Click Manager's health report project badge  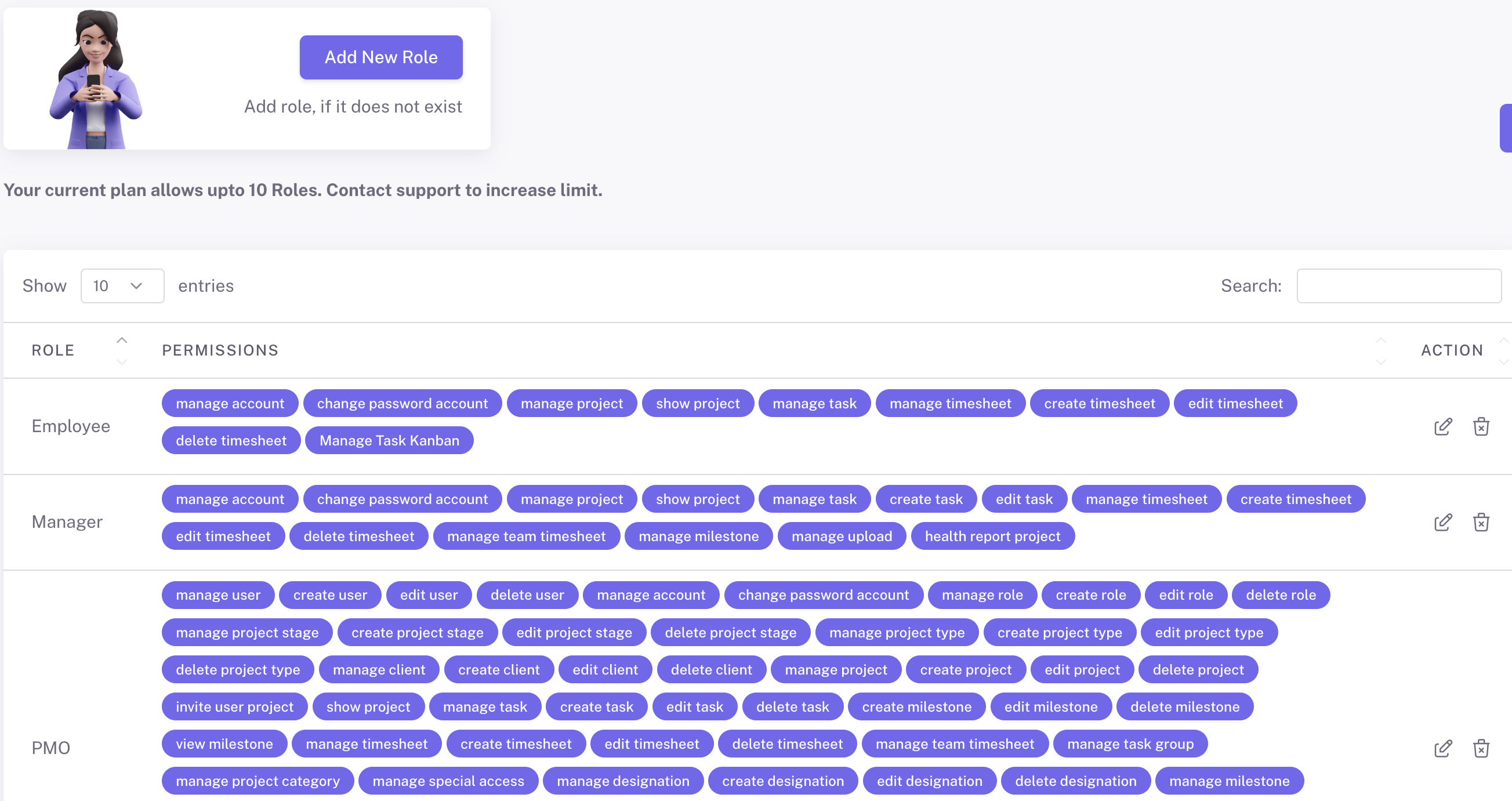992,537
